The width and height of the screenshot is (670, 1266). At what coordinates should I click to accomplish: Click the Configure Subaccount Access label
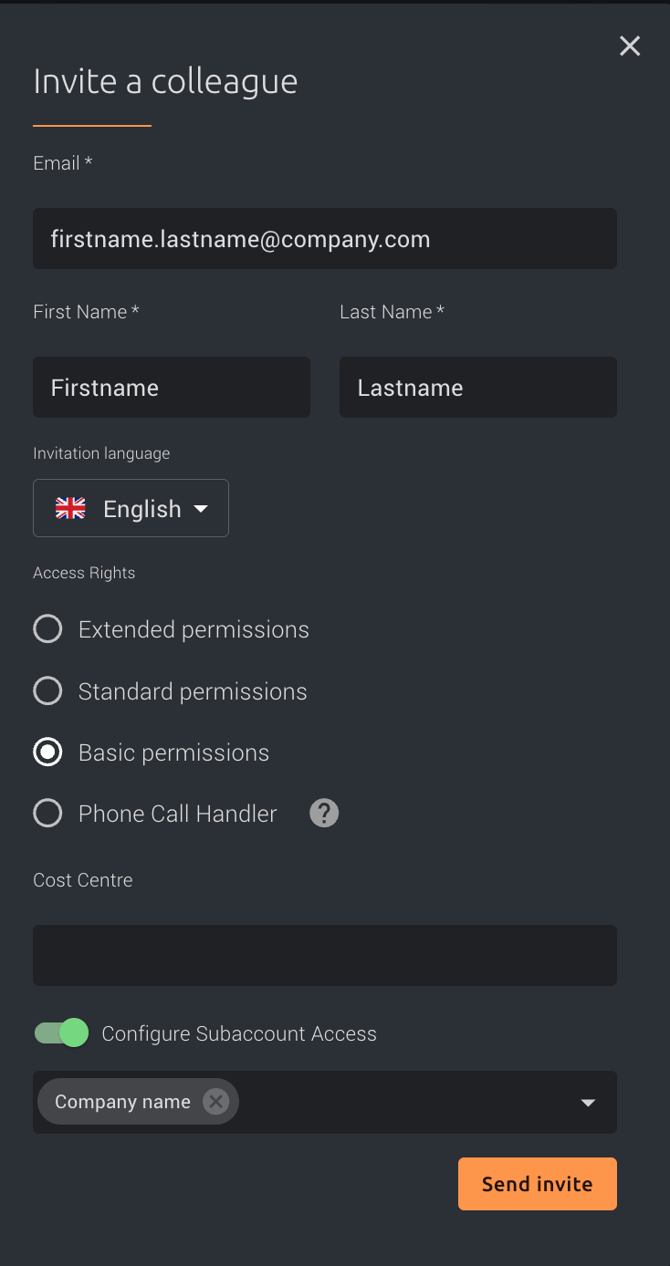239,1034
